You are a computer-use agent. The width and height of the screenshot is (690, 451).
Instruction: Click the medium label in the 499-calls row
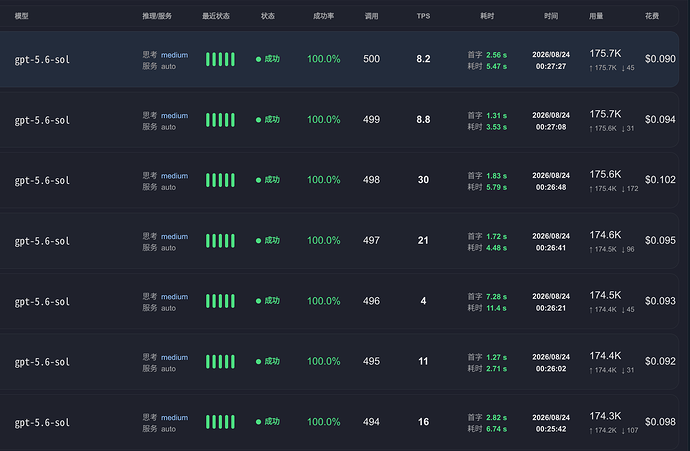coord(174,116)
